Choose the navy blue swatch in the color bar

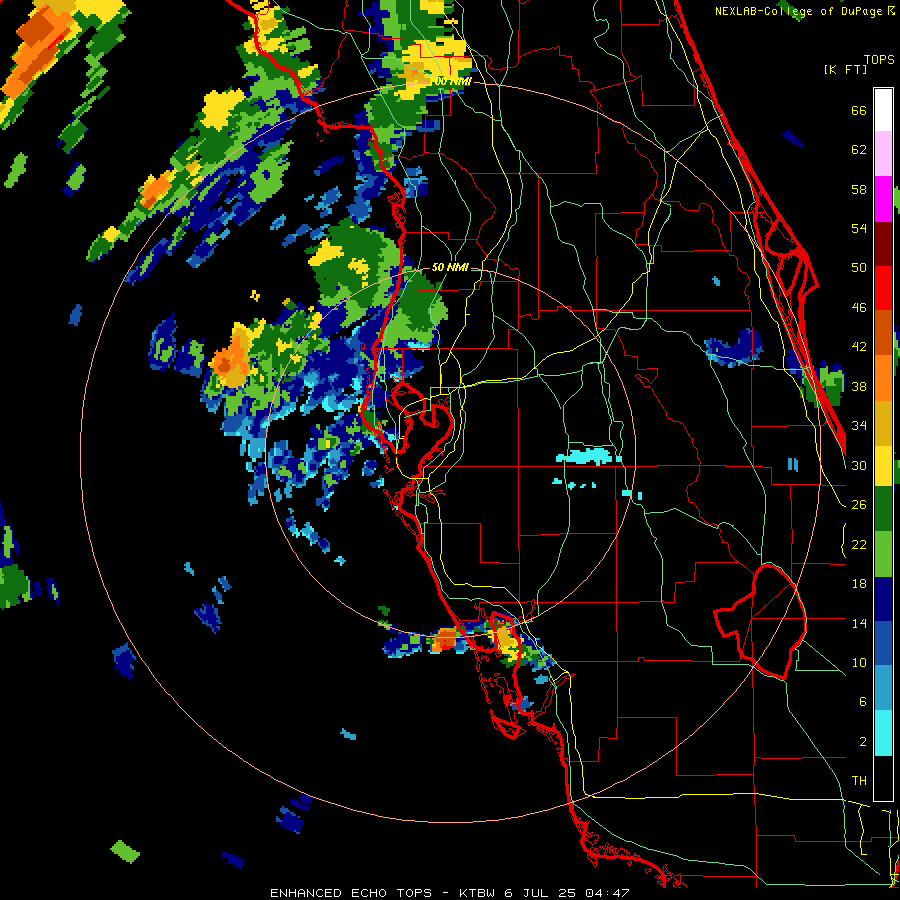pyautogui.click(x=883, y=599)
